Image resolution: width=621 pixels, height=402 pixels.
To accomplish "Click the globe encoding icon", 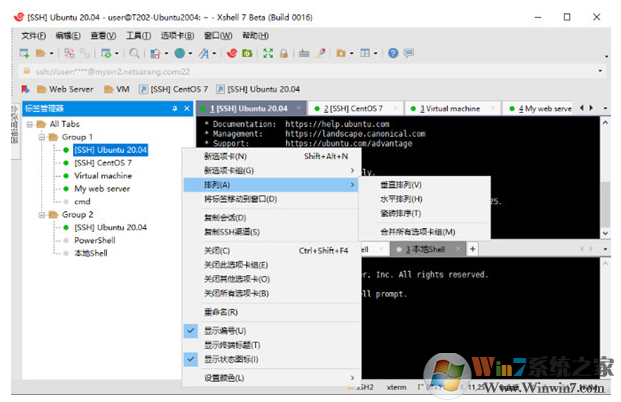I will [180, 53].
